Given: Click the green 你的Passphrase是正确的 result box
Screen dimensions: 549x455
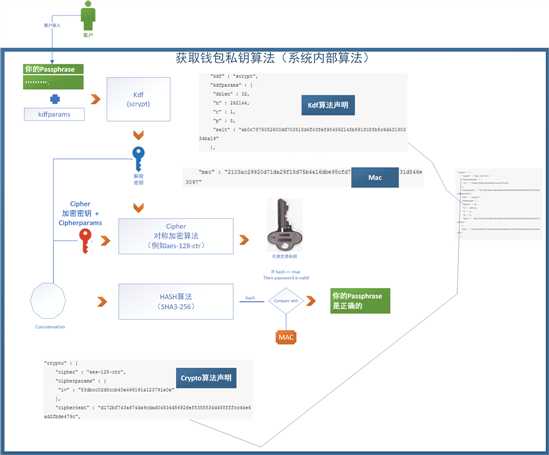Looking at the screenshot, I should click(x=360, y=301).
